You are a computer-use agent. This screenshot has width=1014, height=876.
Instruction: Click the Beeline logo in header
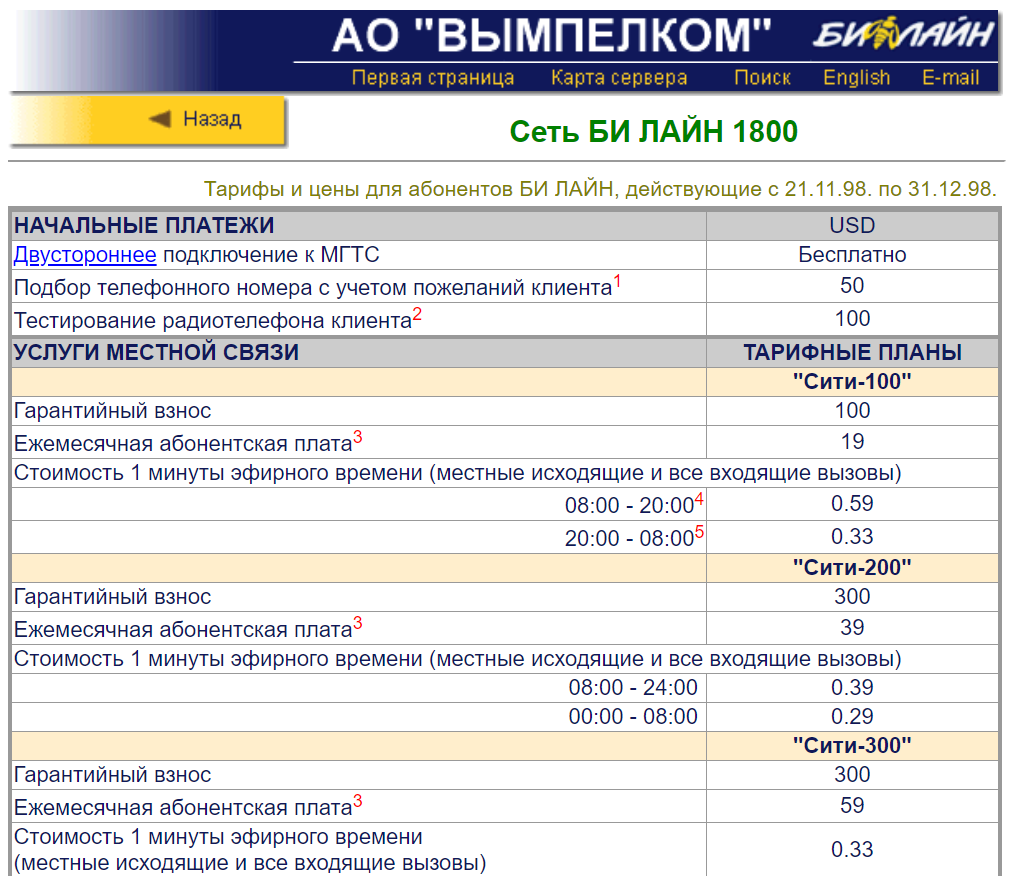click(x=903, y=33)
